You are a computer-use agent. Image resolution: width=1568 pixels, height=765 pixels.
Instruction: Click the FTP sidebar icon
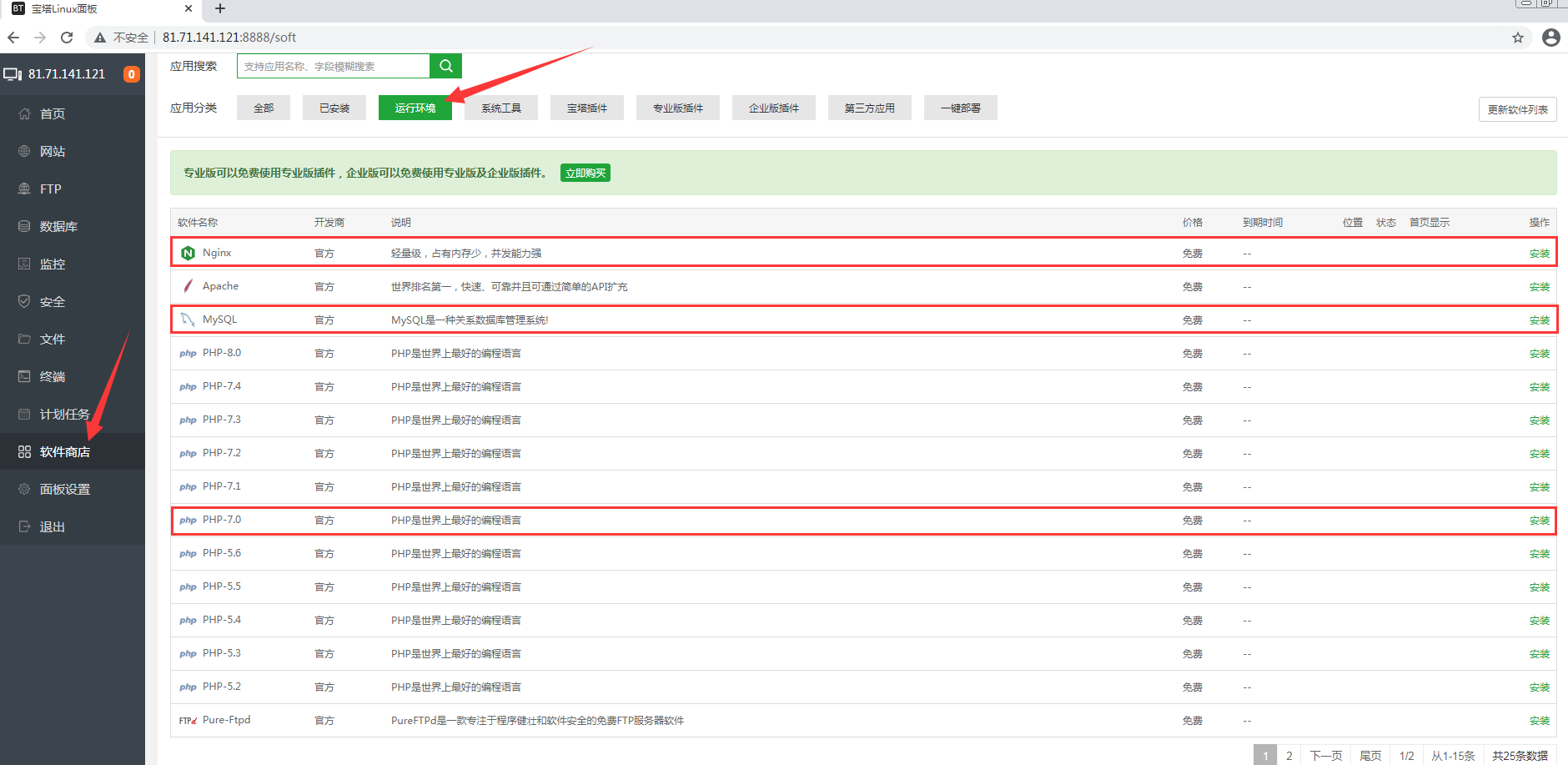(x=24, y=189)
